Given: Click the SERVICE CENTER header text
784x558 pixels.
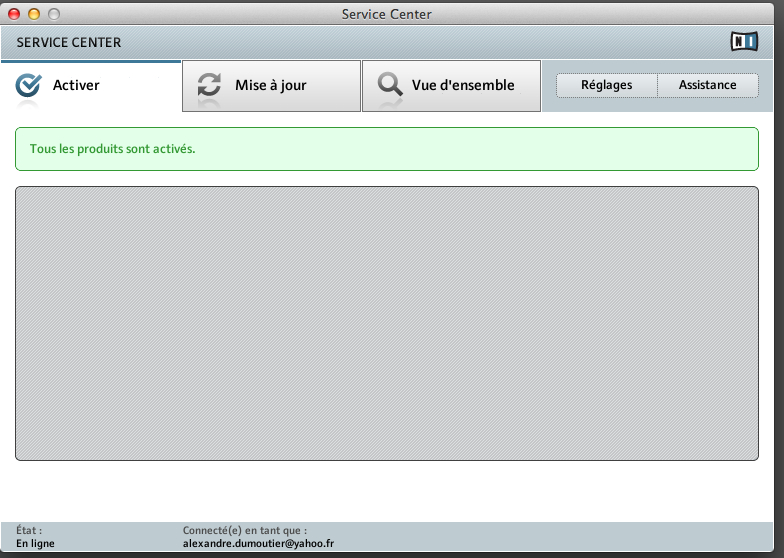Looking at the screenshot, I should point(69,42).
